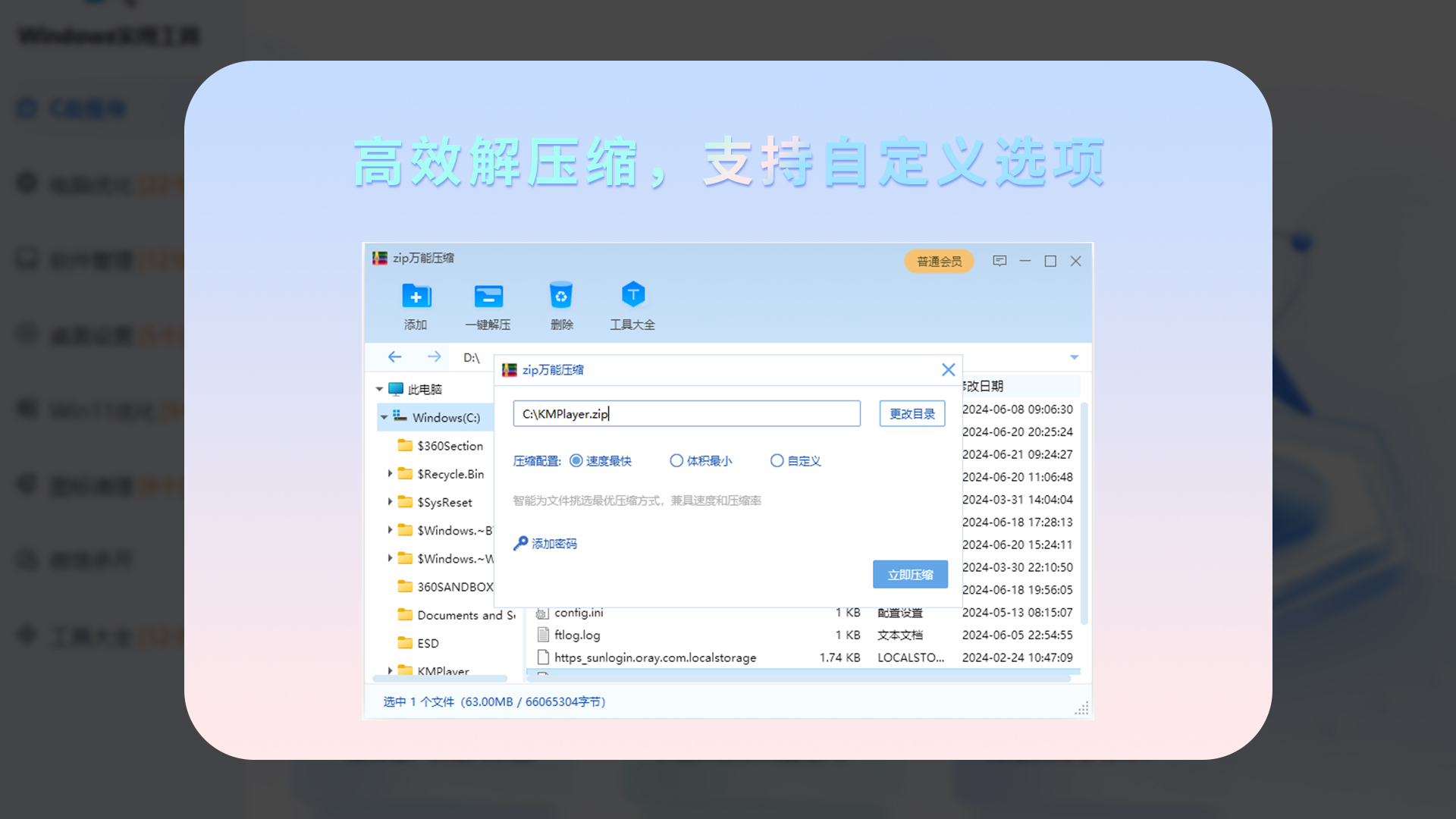Image resolution: width=1456 pixels, height=819 pixels.
Task: Click the 普通会员 membership badge
Action: 939,262
